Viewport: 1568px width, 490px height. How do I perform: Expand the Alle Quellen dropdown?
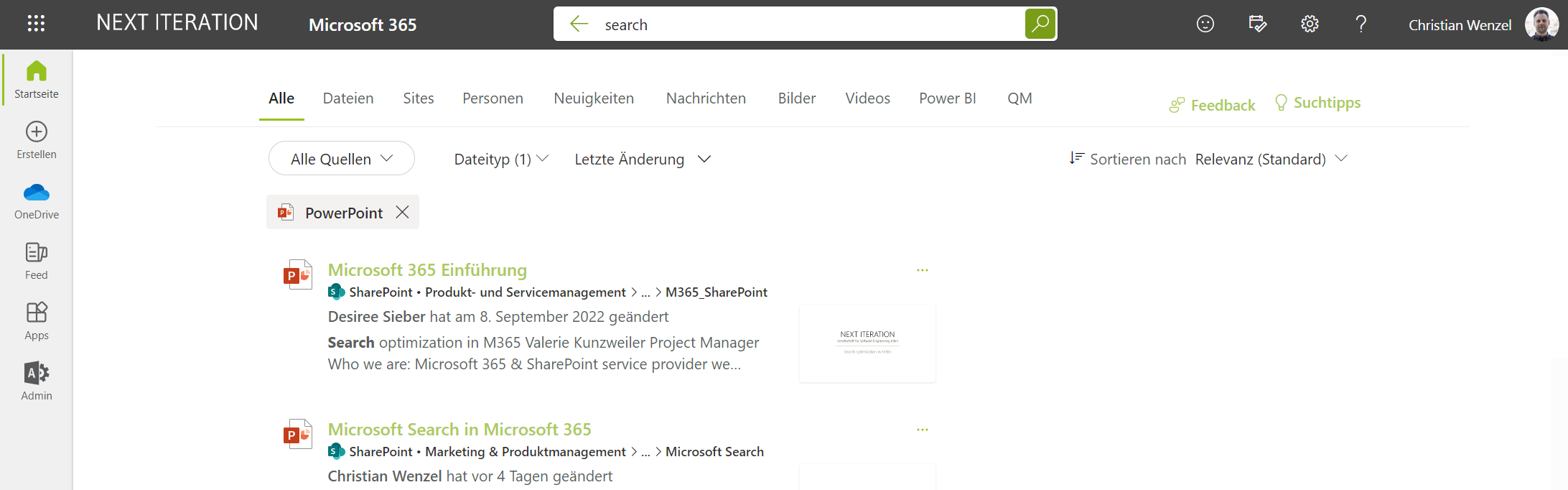pyautogui.click(x=342, y=158)
